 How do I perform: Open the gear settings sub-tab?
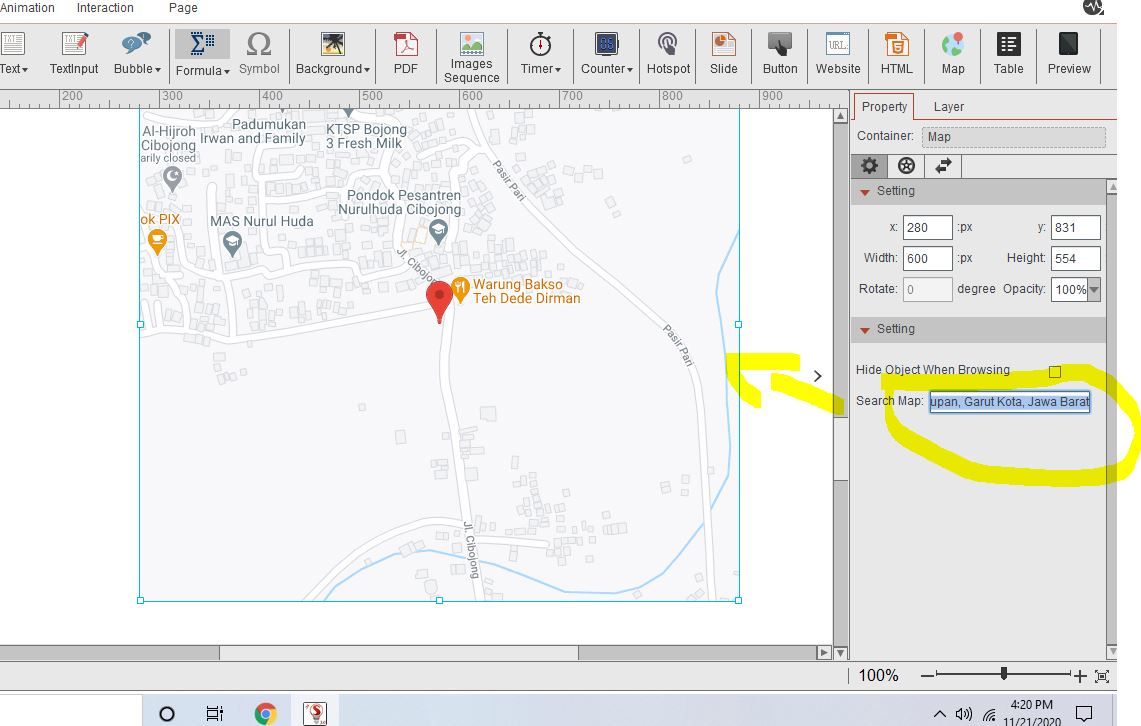click(869, 166)
